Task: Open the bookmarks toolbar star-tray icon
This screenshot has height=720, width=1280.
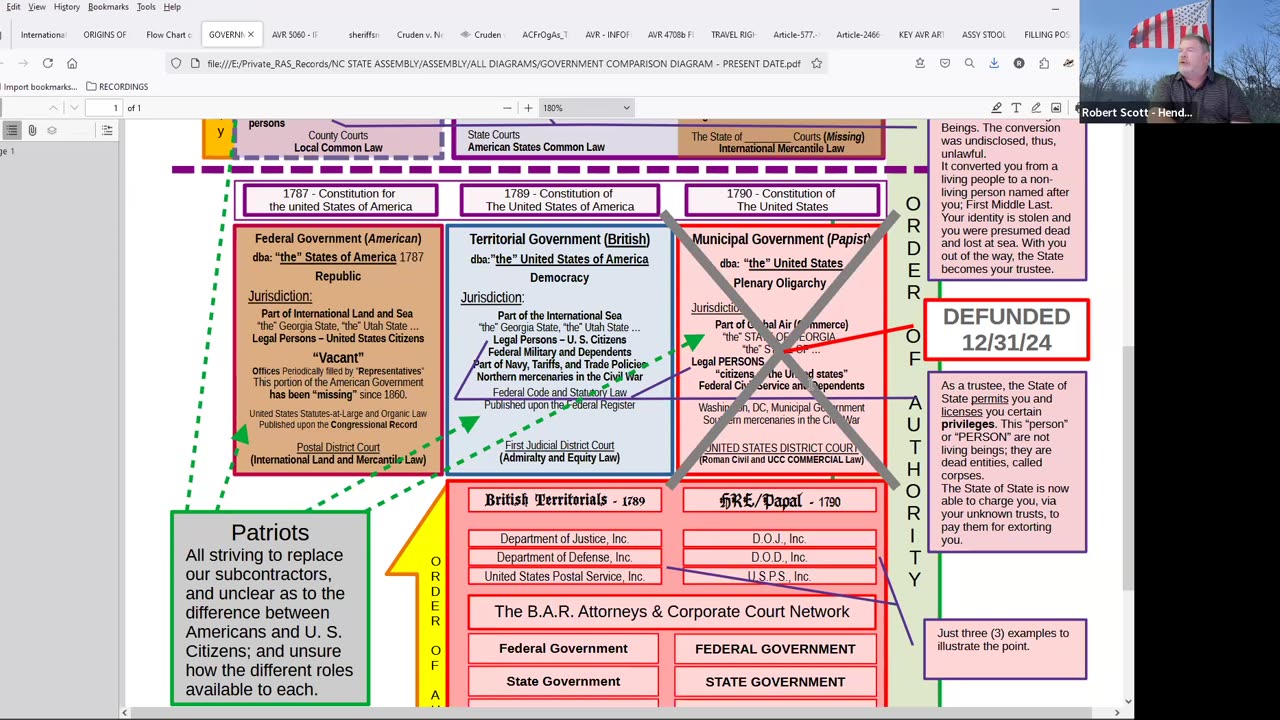Action: [x=920, y=63]
